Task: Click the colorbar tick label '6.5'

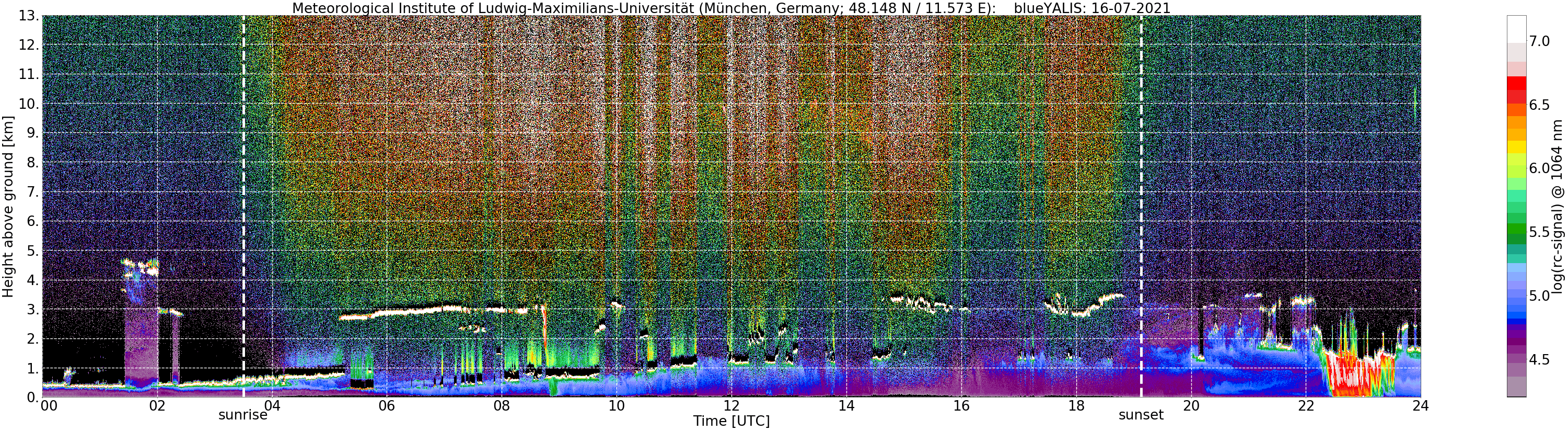Action: click(1539, 105)
